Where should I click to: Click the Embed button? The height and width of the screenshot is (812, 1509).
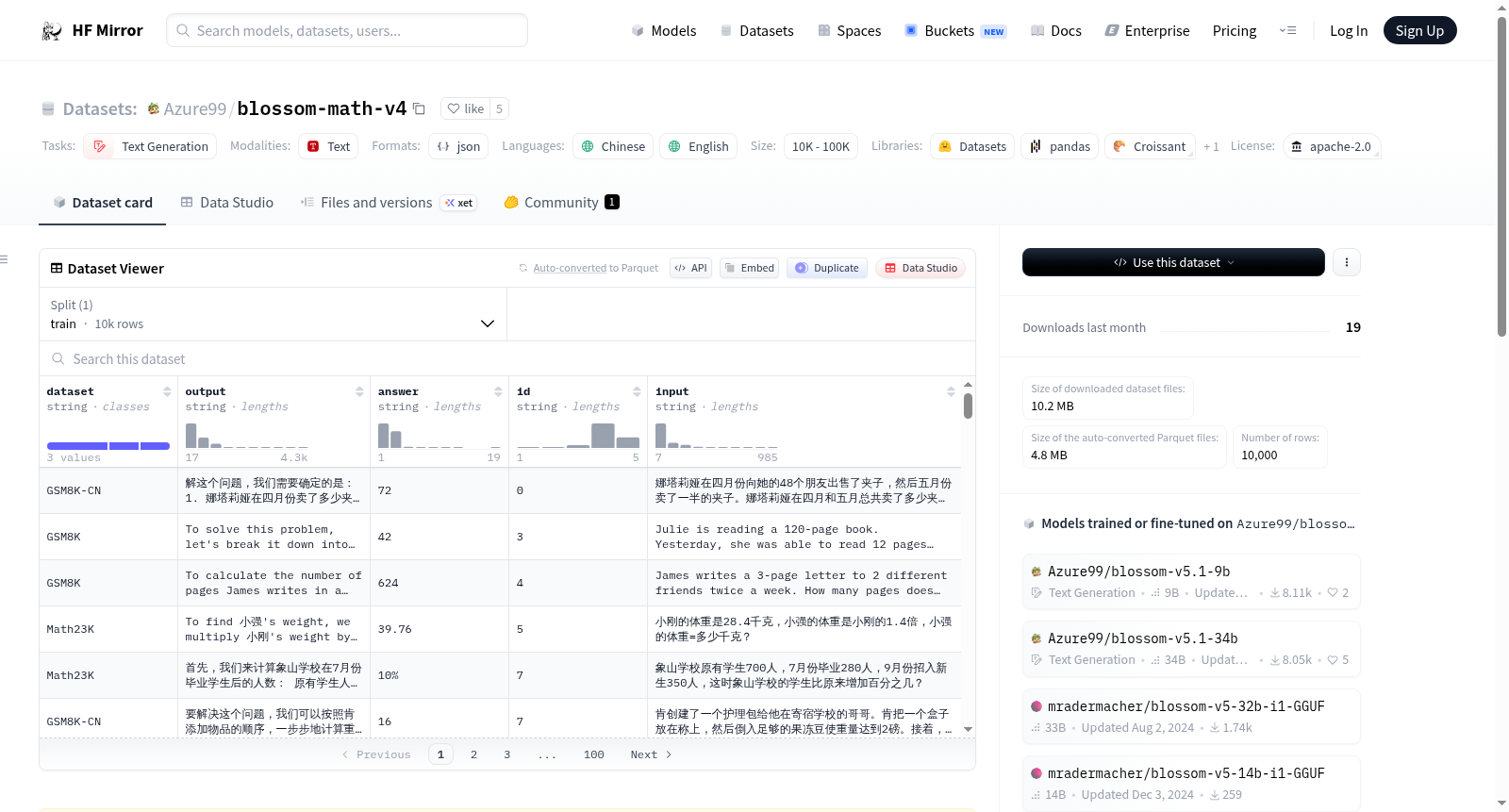click(749, 268)
